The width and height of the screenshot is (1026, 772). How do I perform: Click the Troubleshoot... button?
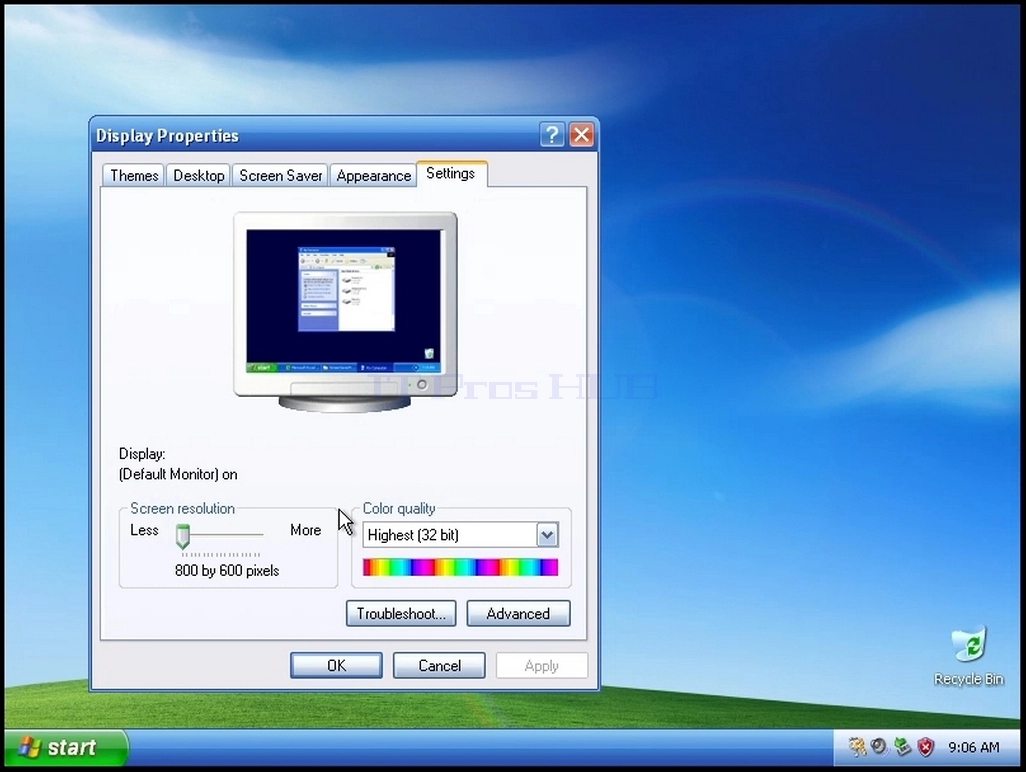401,614
